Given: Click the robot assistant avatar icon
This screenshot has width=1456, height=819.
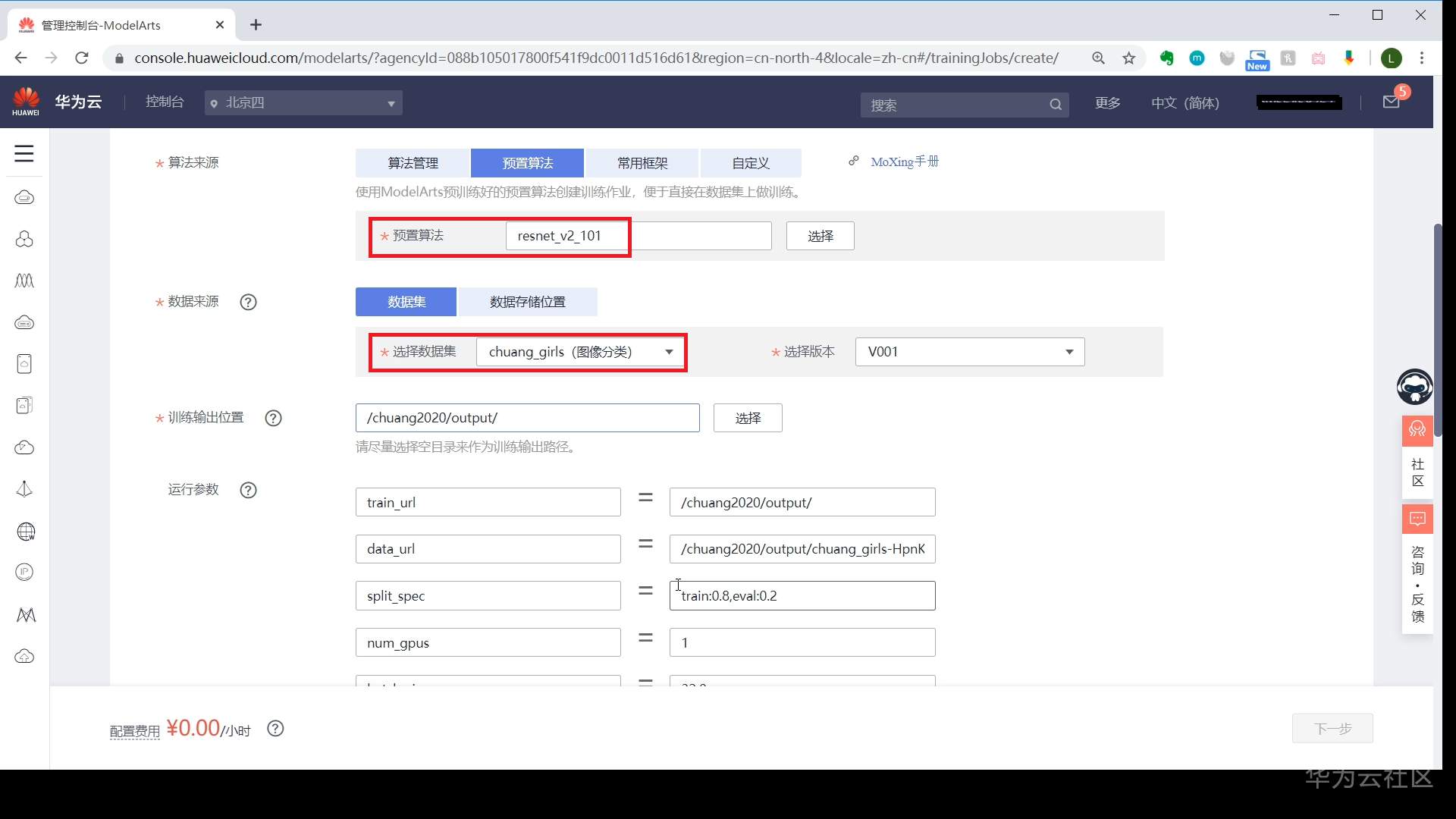Looking at the screenshot, I should 1414,387.
